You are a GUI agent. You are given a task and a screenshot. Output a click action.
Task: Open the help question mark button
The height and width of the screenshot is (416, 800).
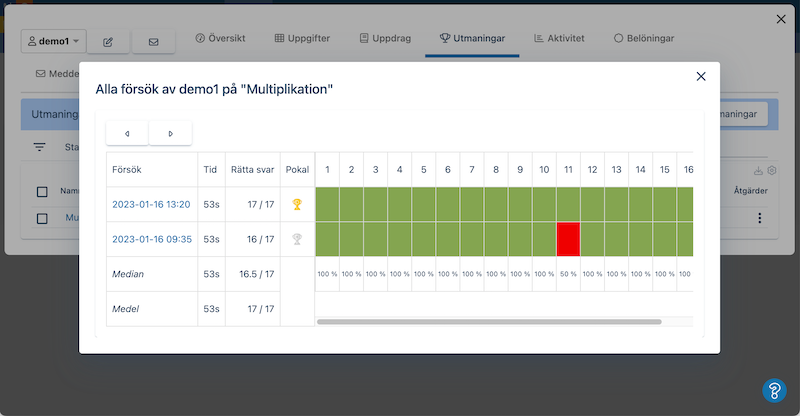tap(774, 390)
